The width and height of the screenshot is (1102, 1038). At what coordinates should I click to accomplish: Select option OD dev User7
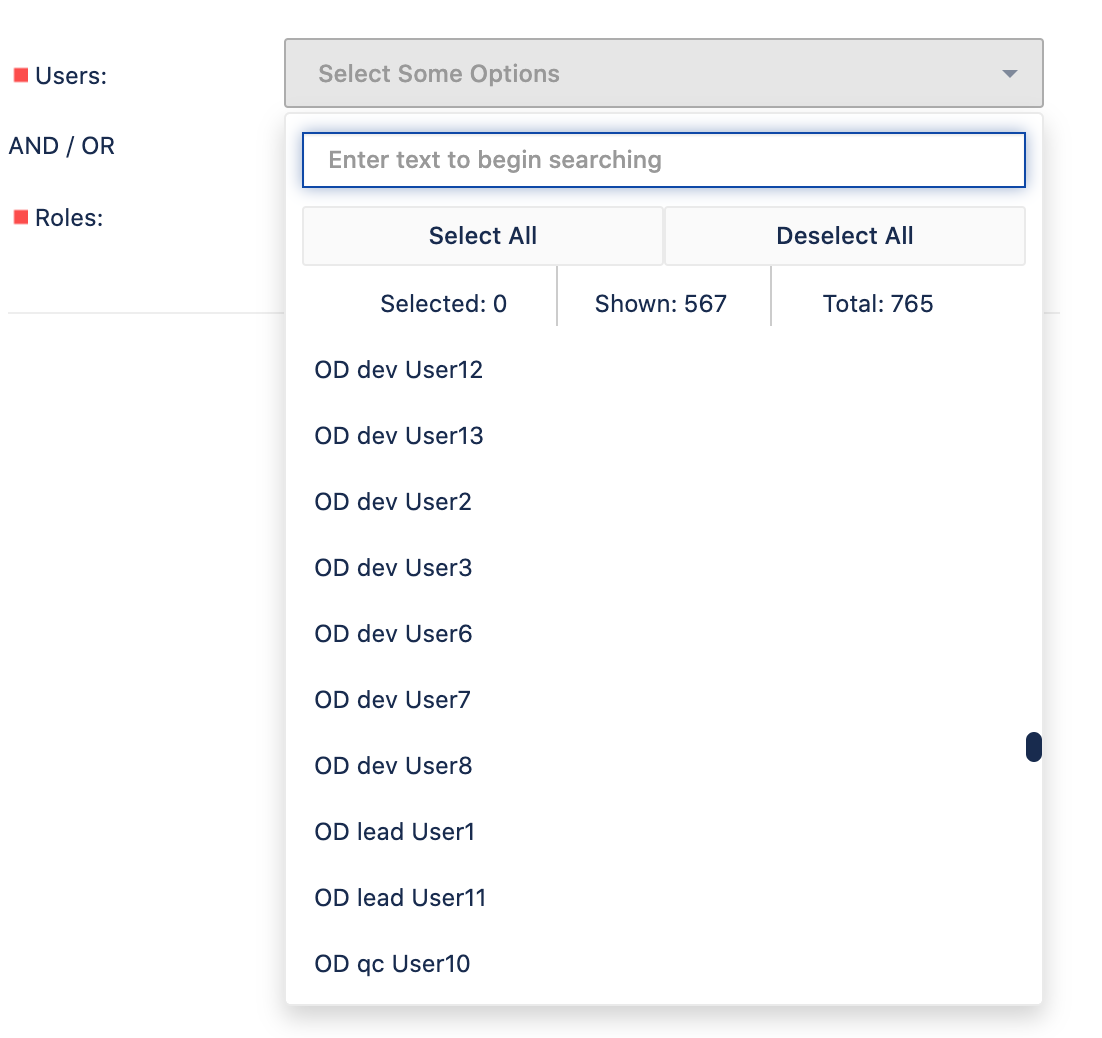pyautogui.click(x=663, y=700)
